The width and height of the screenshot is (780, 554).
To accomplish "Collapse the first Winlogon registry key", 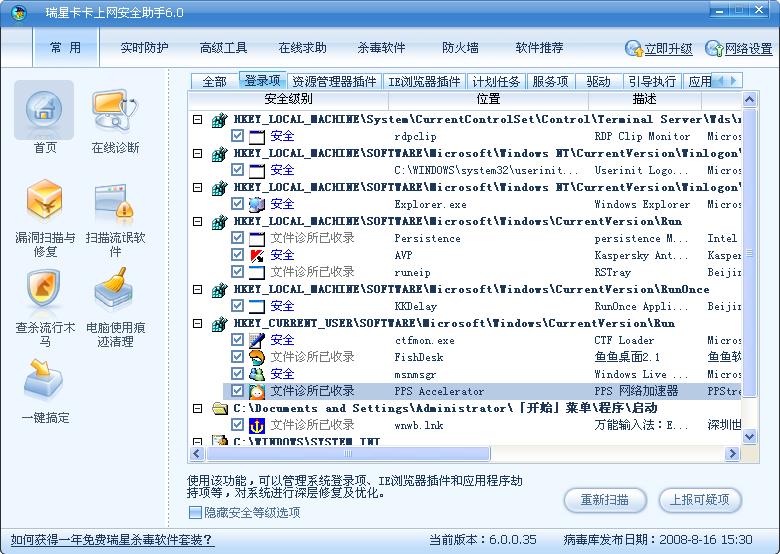I will pyautogui.click(x=197, y=153).
